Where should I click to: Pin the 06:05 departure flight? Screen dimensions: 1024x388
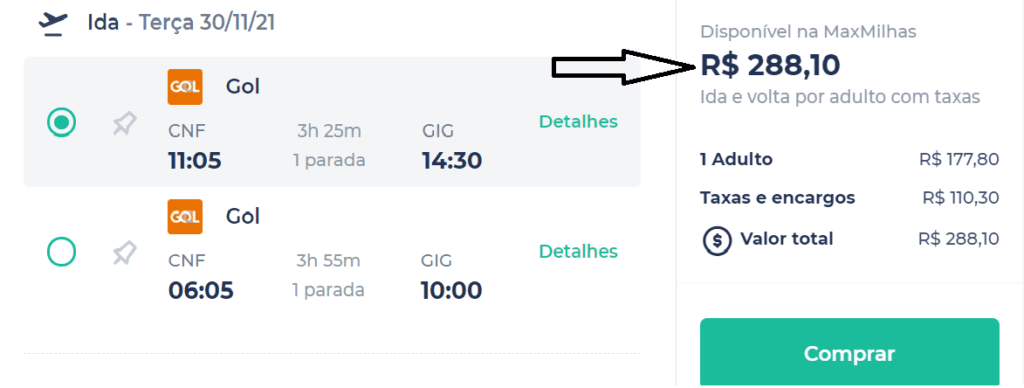(x=124, y=253)
